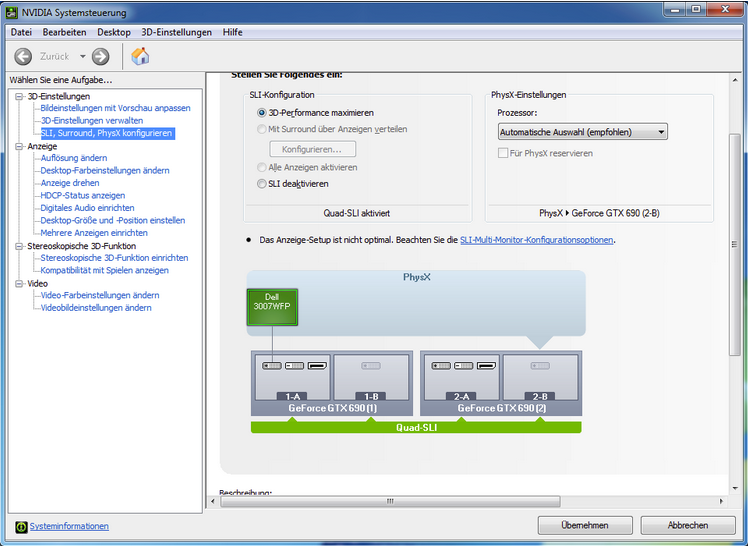
Task: Click the 'GeForce GTX 690 (2)' label
Action: tap(502, 408)
